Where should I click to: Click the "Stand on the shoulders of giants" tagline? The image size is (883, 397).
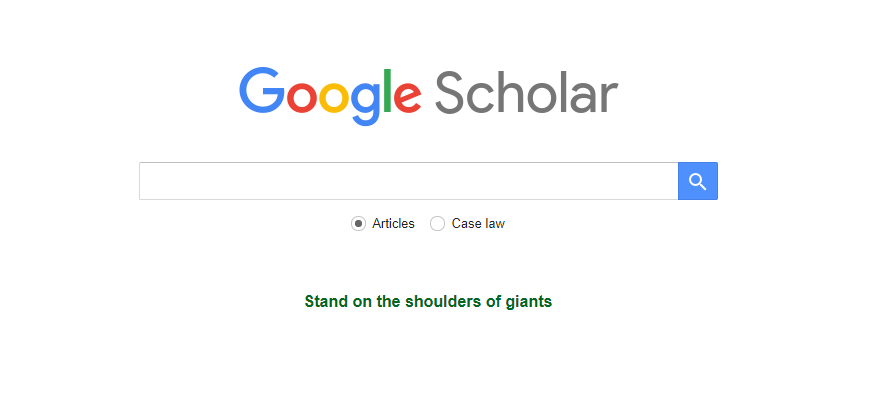(428, 301)
